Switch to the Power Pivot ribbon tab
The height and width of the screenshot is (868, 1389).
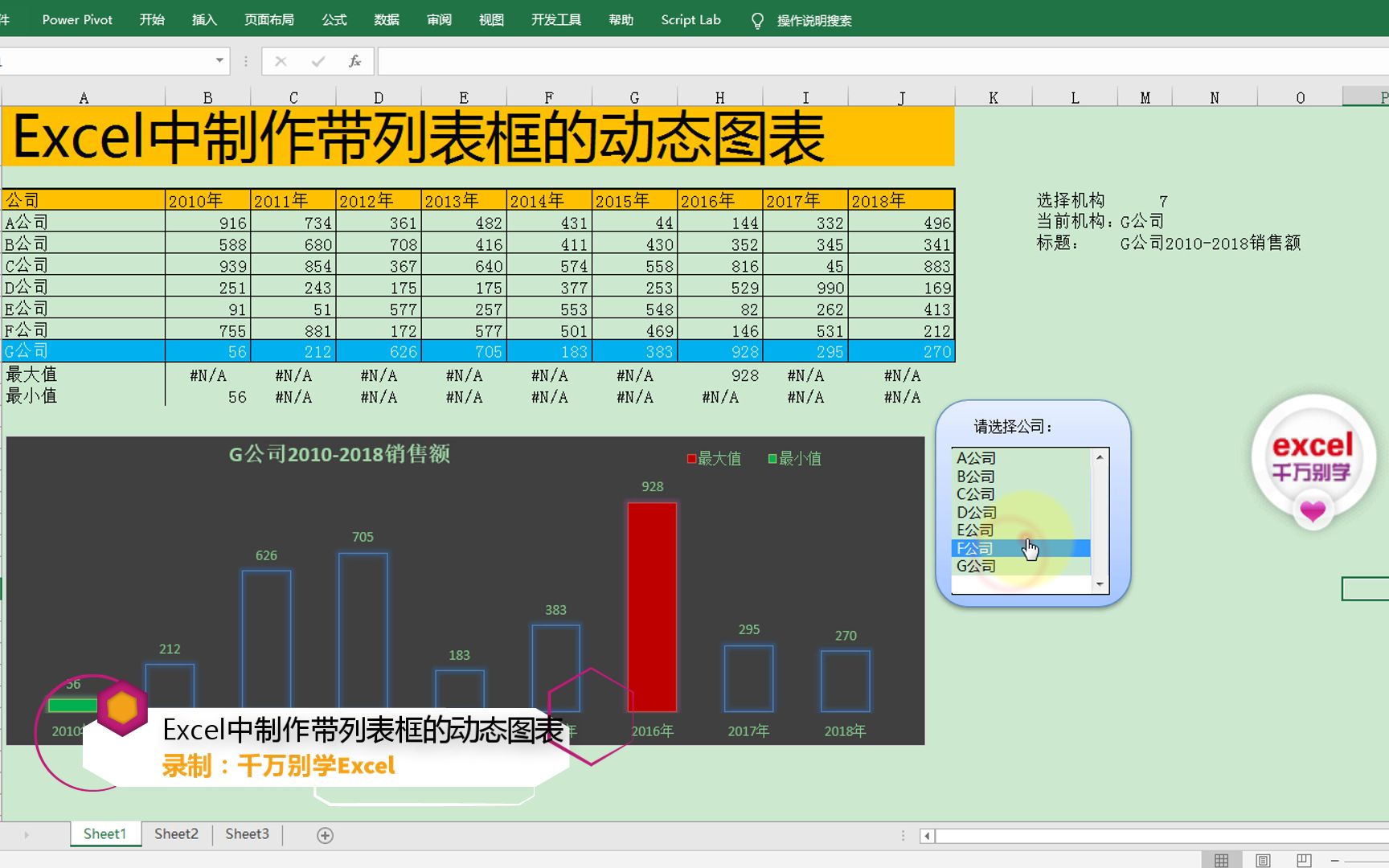76,20
